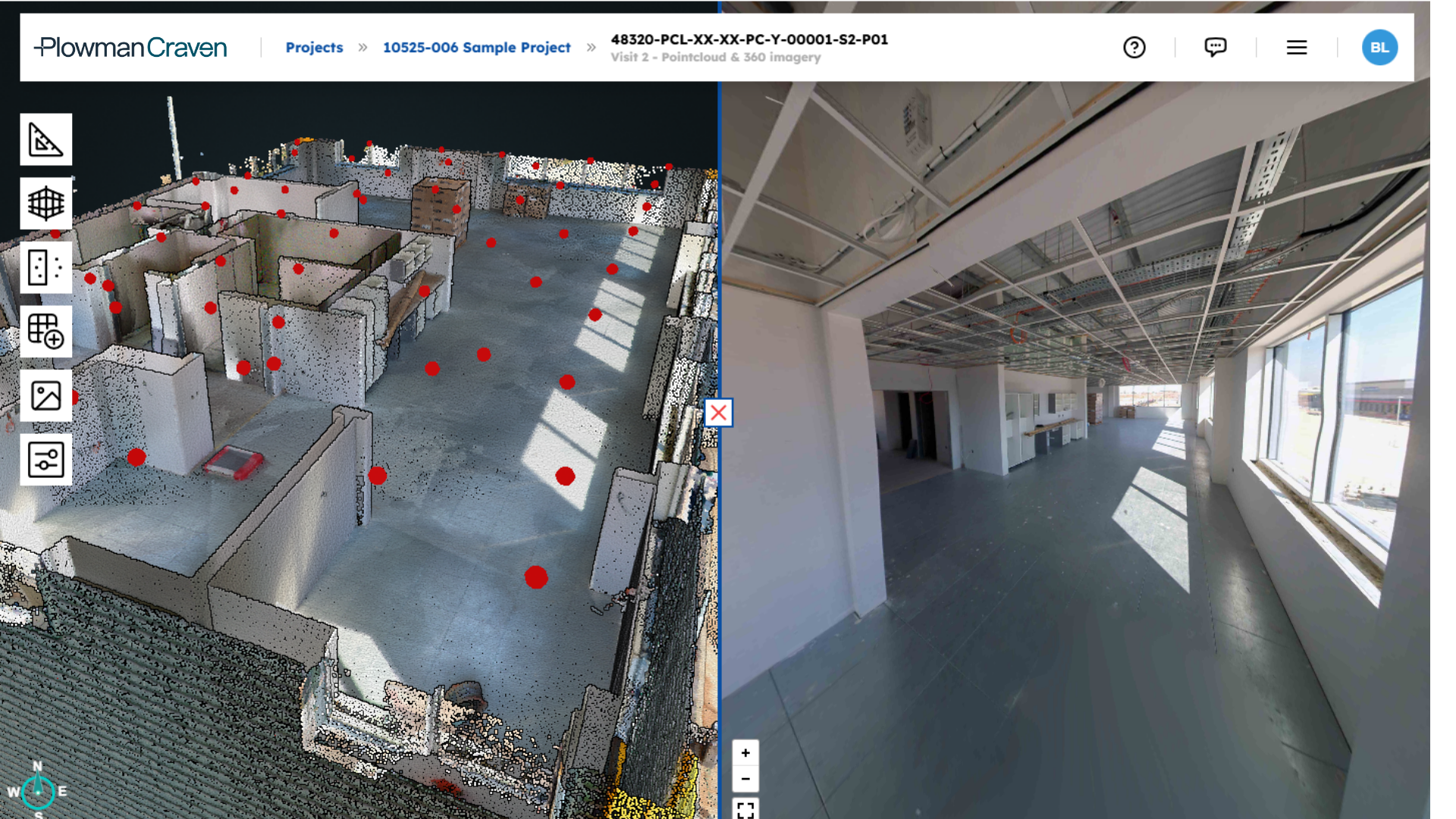1456x819 pixels.
Task: Select the largest red scan marker at bottom
Action: coord(536,577)
